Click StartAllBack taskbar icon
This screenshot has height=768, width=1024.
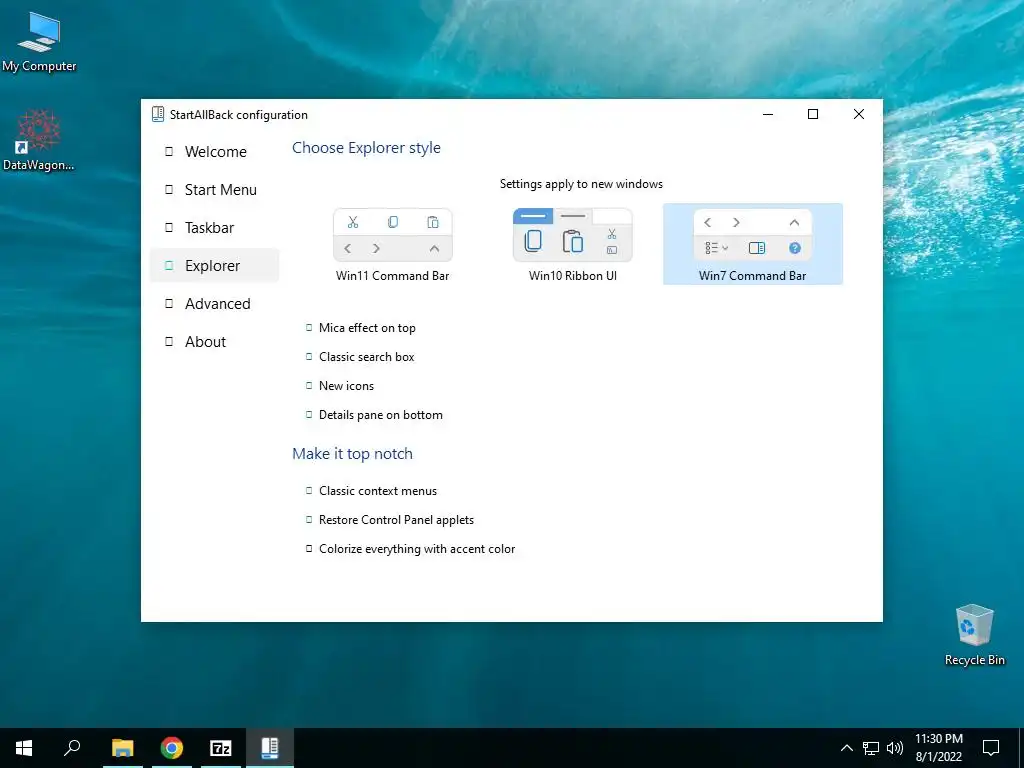[270, 748]
